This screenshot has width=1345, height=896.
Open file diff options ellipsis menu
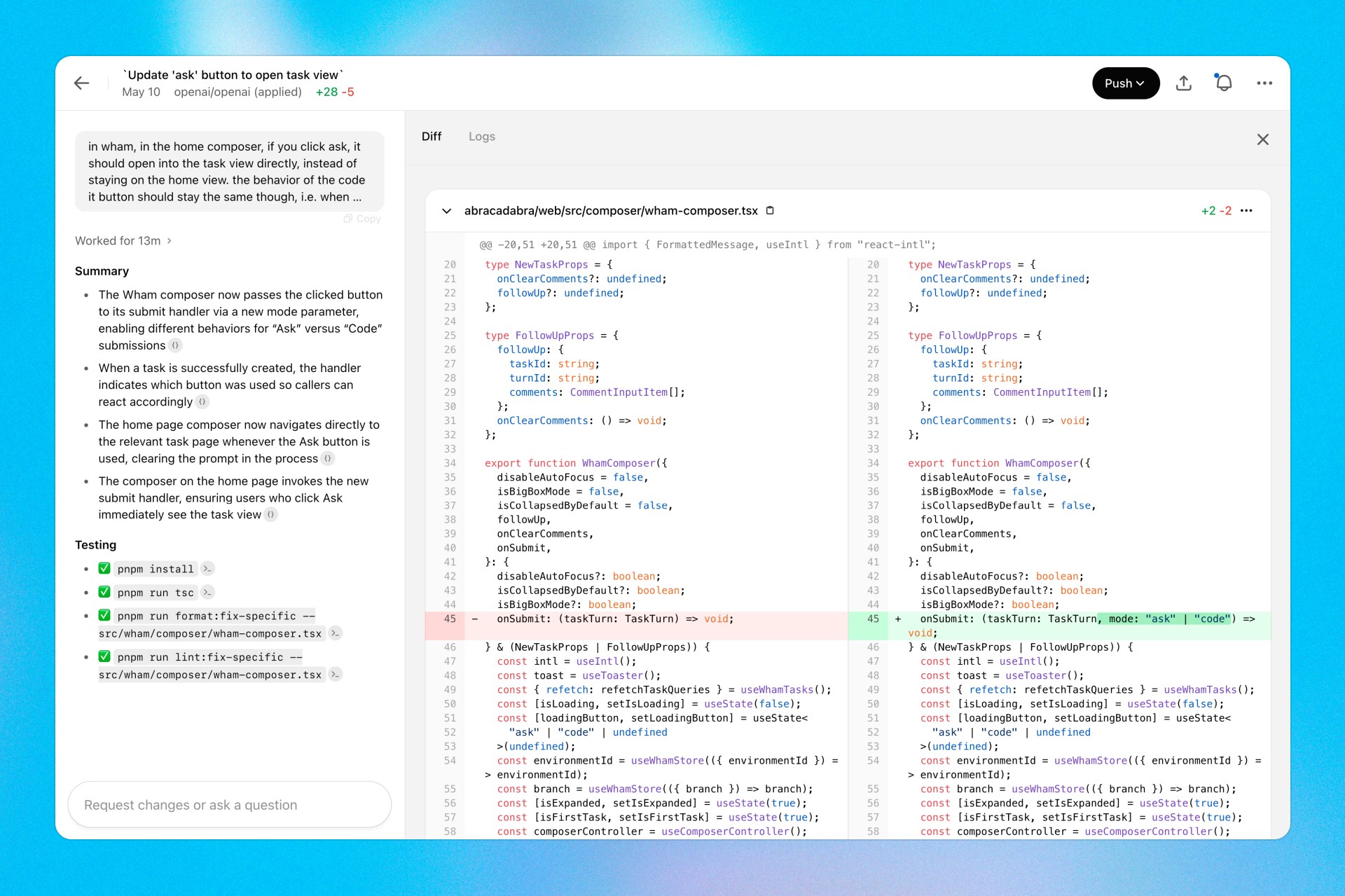pos(1246,211)
